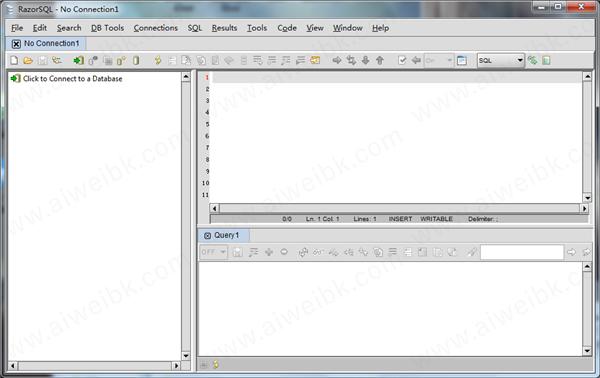Click the last green sheet icon on main toolbar

click(546, 60)
